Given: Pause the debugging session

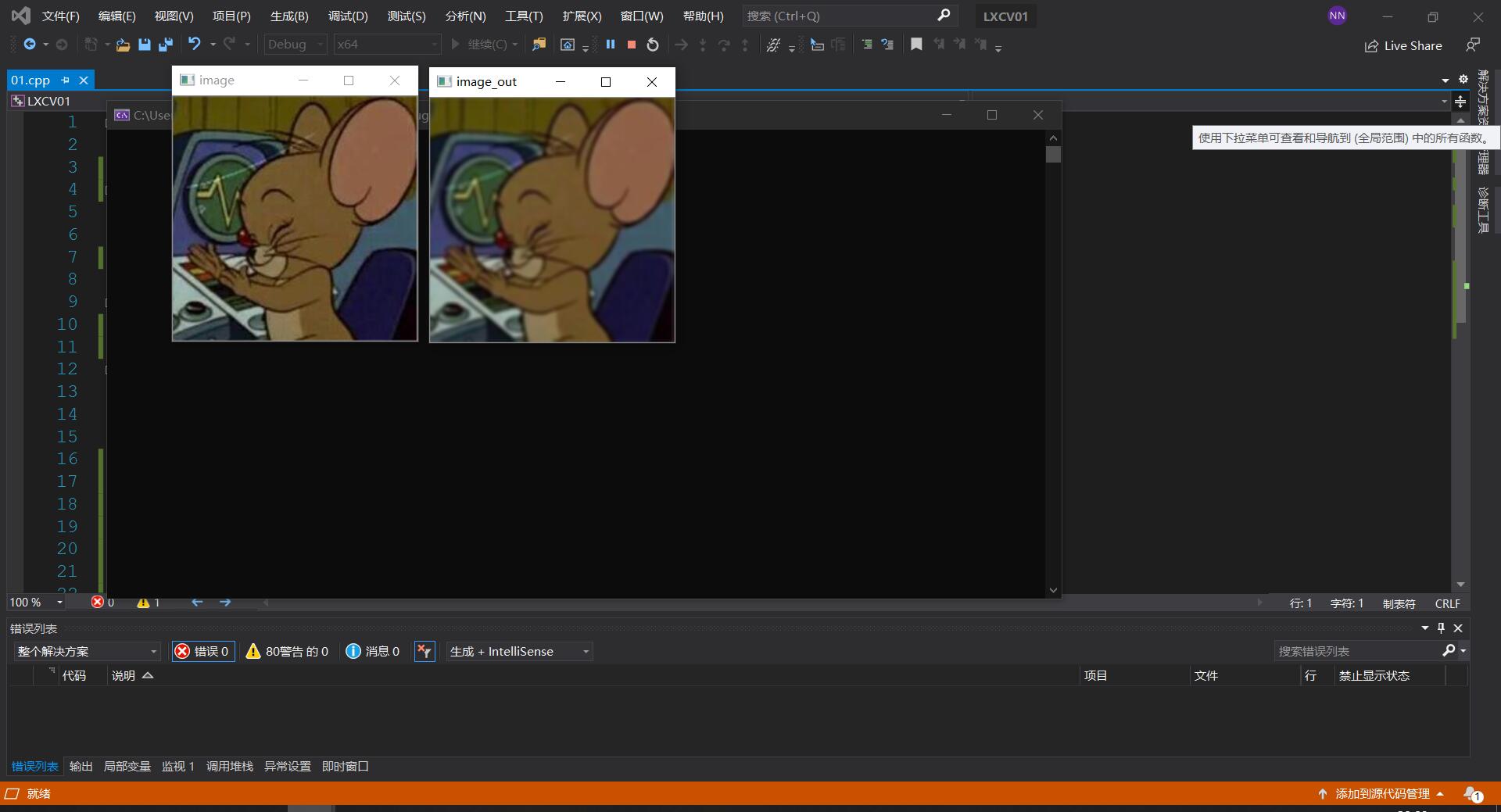Looking at the screenshot, I should [x=611, y=45].
